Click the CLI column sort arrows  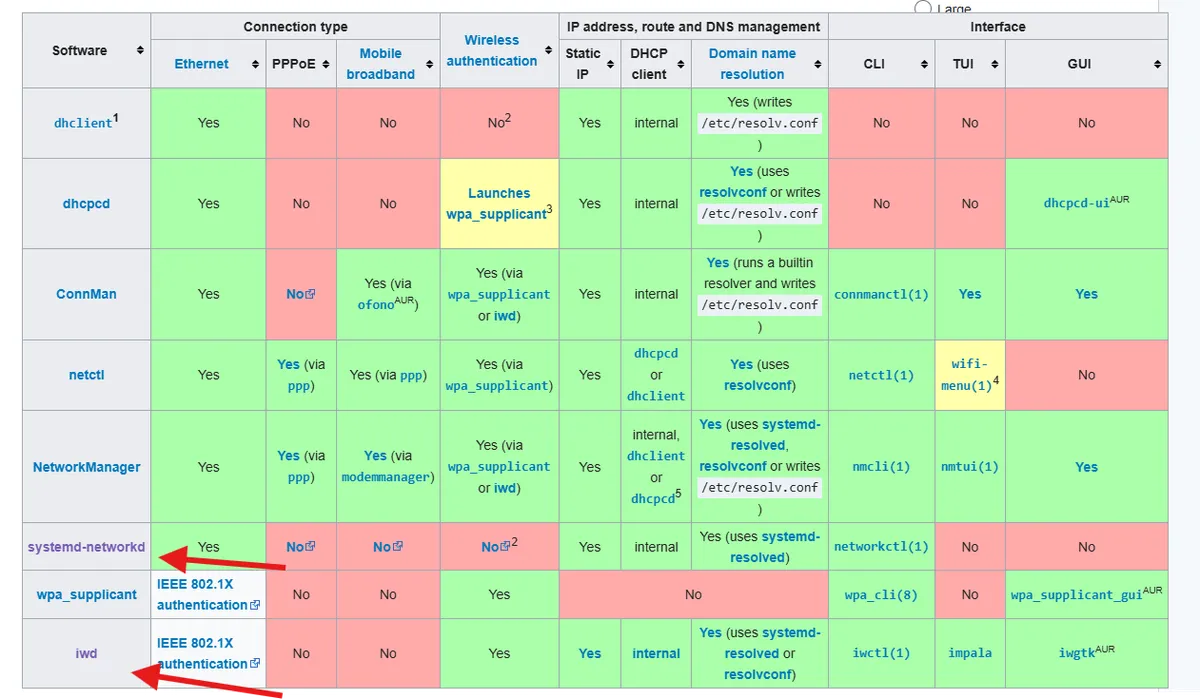pos(924,64)
